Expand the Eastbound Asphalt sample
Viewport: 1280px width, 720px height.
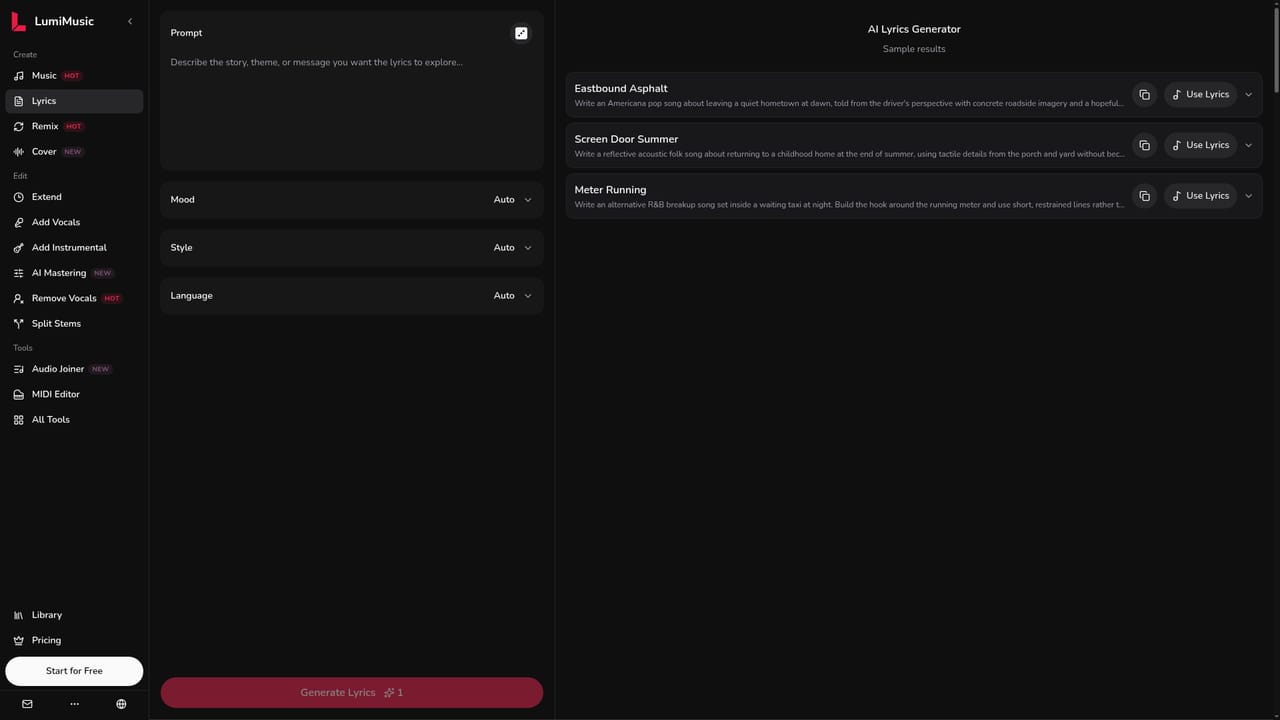tap(1248, 95)
